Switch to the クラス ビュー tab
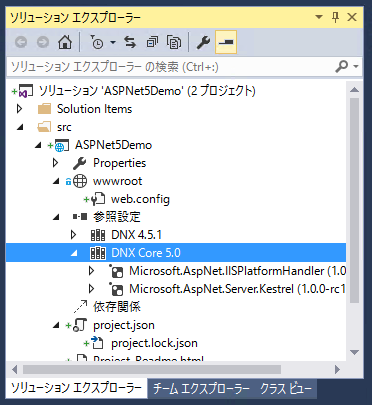This screenshot has width=372, height=405. point(286,389)
